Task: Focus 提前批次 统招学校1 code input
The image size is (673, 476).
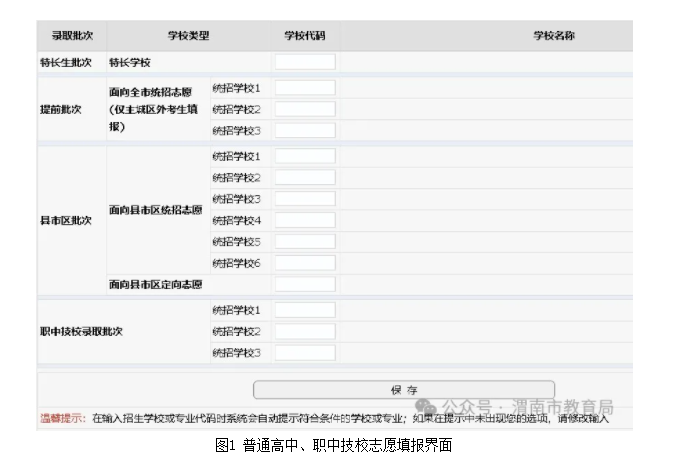Action: [x=305, y=88]
